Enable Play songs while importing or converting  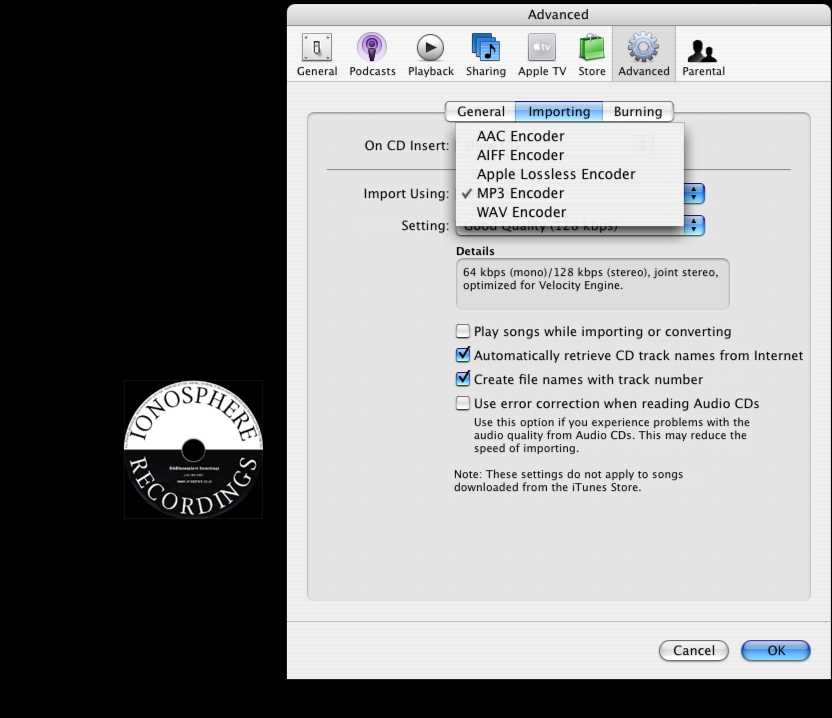coord(463,331)
